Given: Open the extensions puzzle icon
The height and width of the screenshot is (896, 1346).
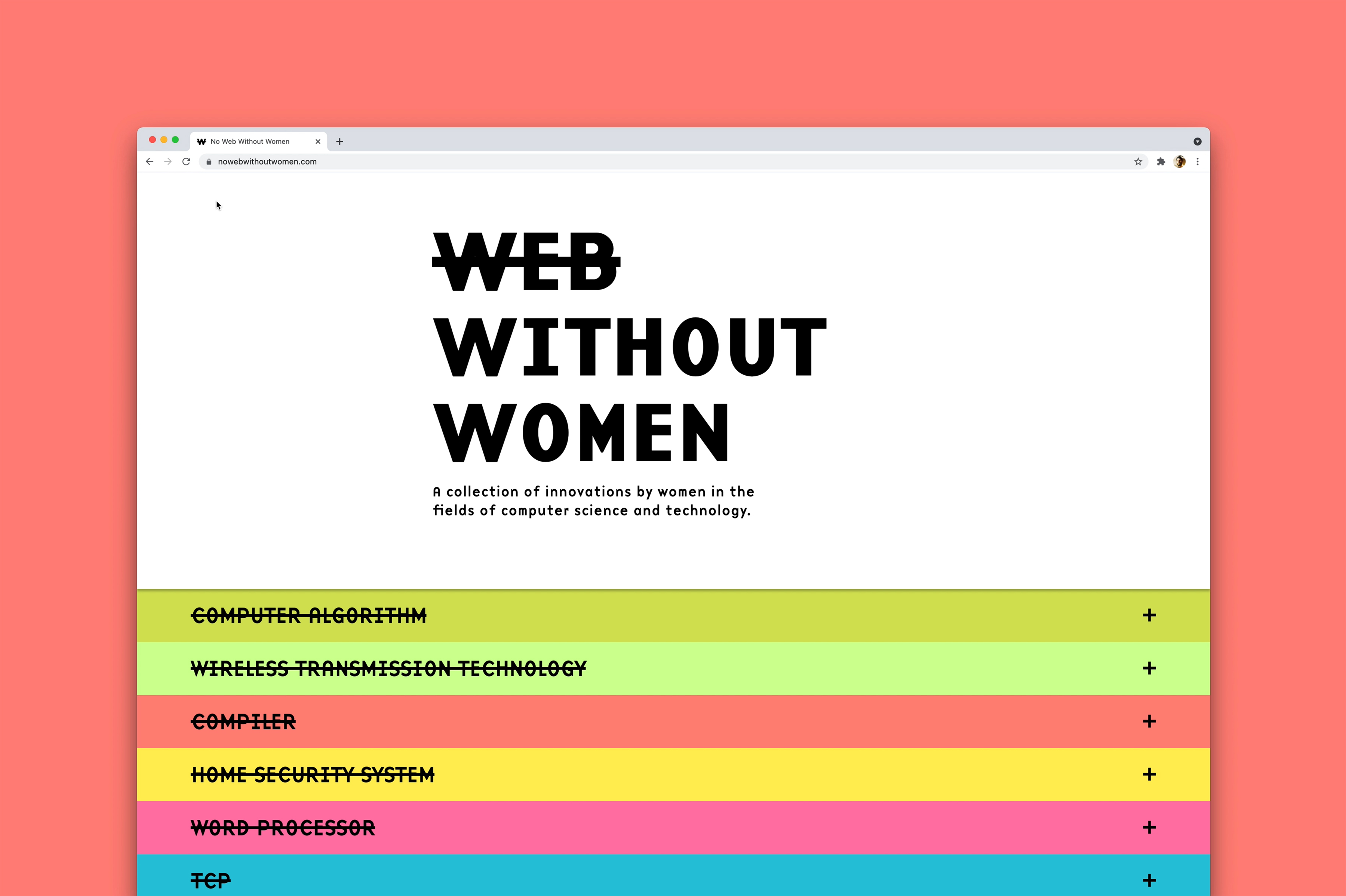Looking at the screenshot, I should coord(1161,162).
